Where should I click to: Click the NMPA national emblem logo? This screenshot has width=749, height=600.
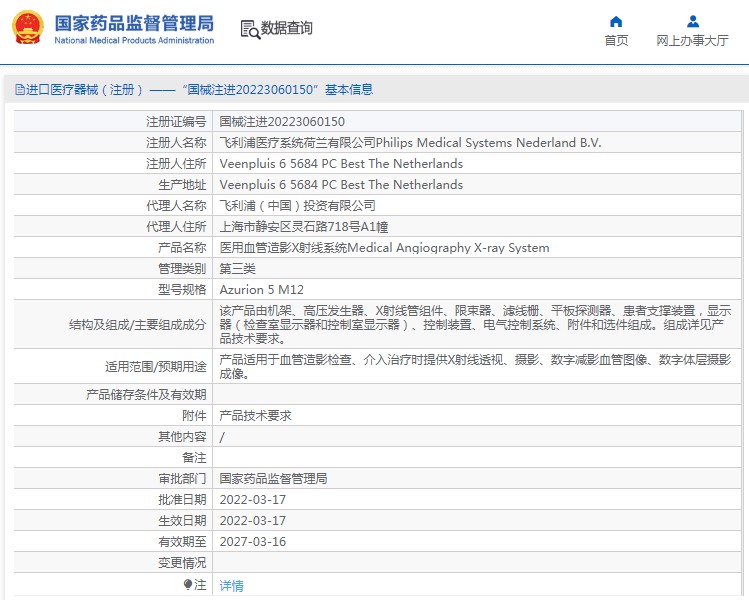(27, 28)
